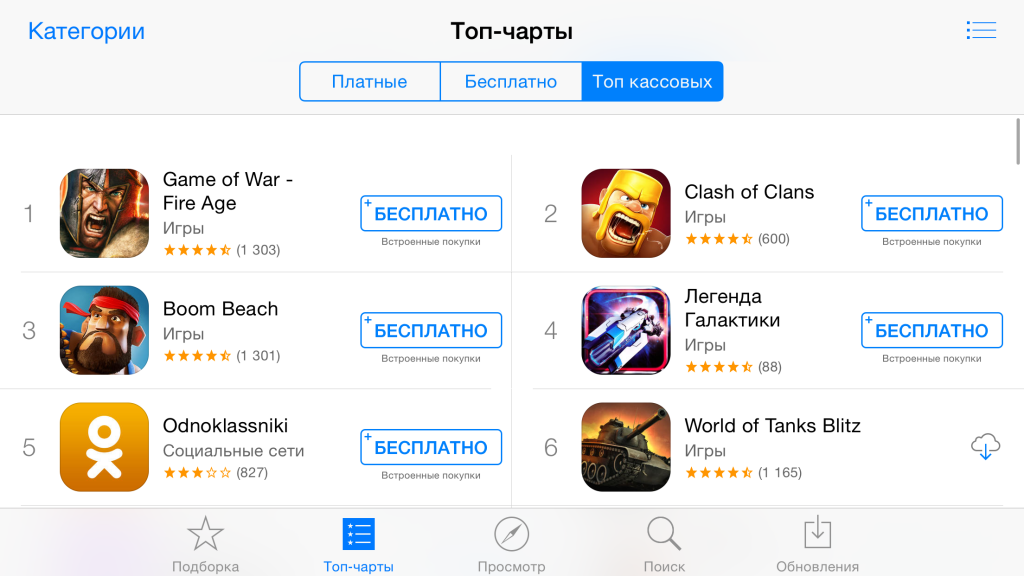
Task: Click the vertical scrollbar on the right
Action: coord(1017,142)
